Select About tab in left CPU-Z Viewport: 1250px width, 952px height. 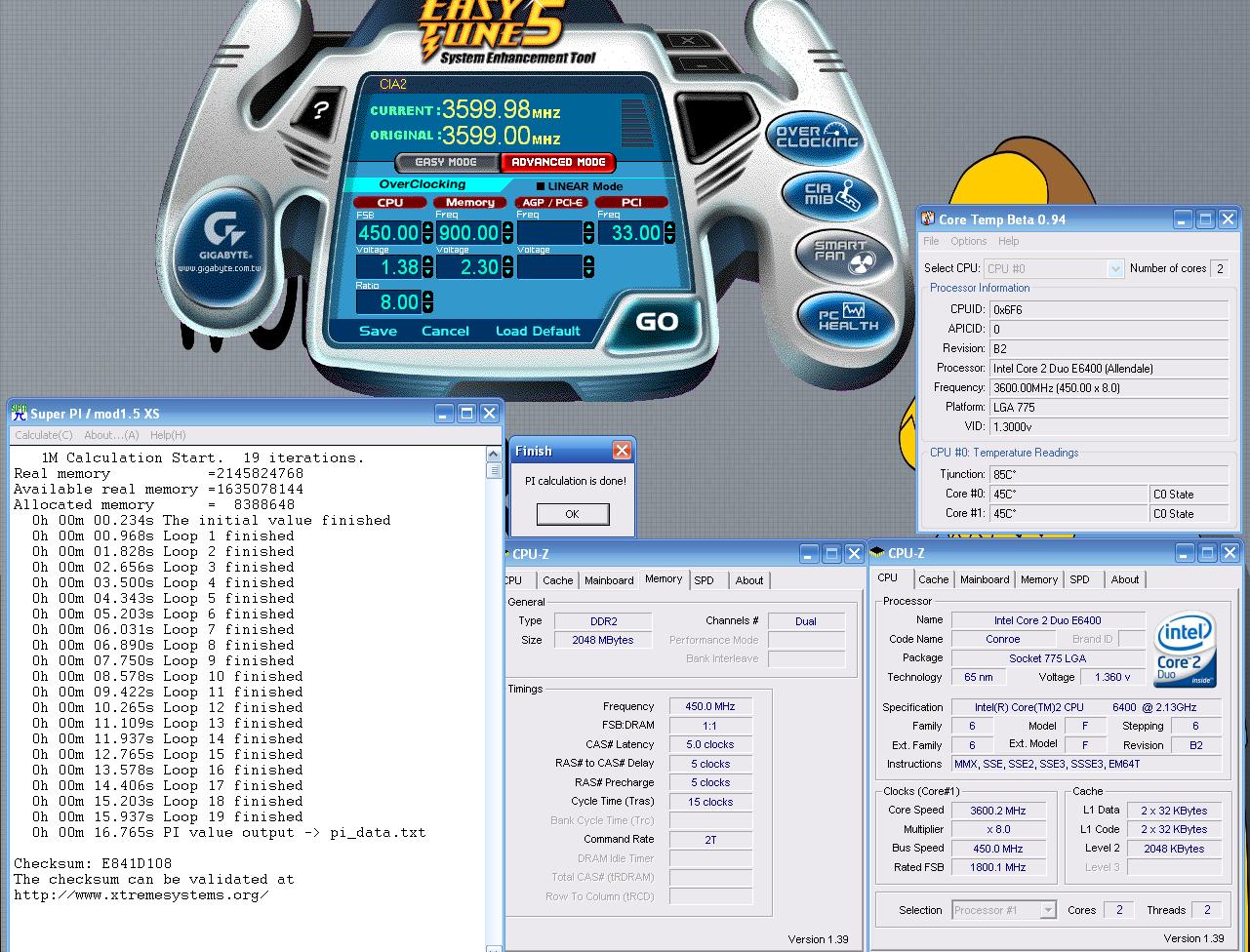click(749, 580)
